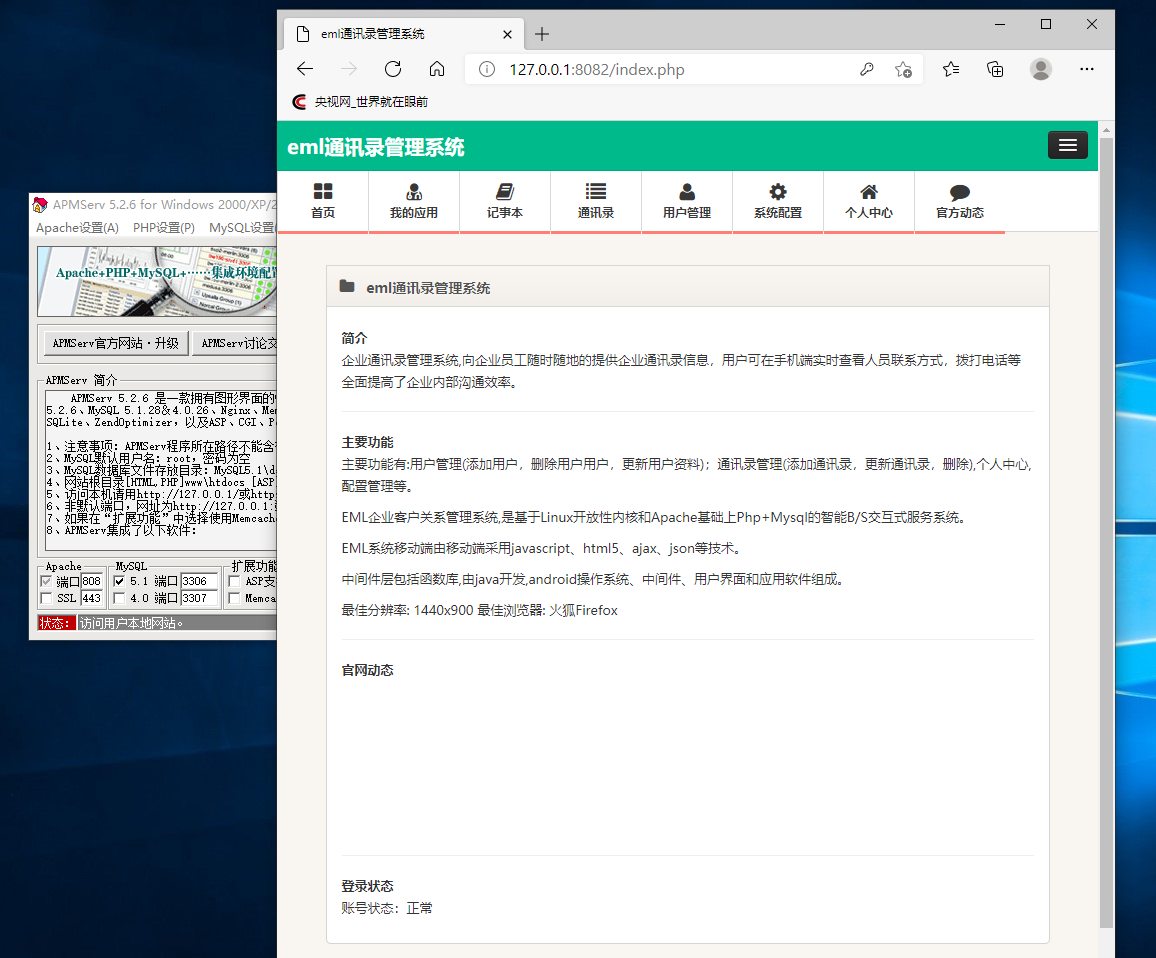Enable MySQL 4.0 checkbox in APMServ

(x=119, y=598)
